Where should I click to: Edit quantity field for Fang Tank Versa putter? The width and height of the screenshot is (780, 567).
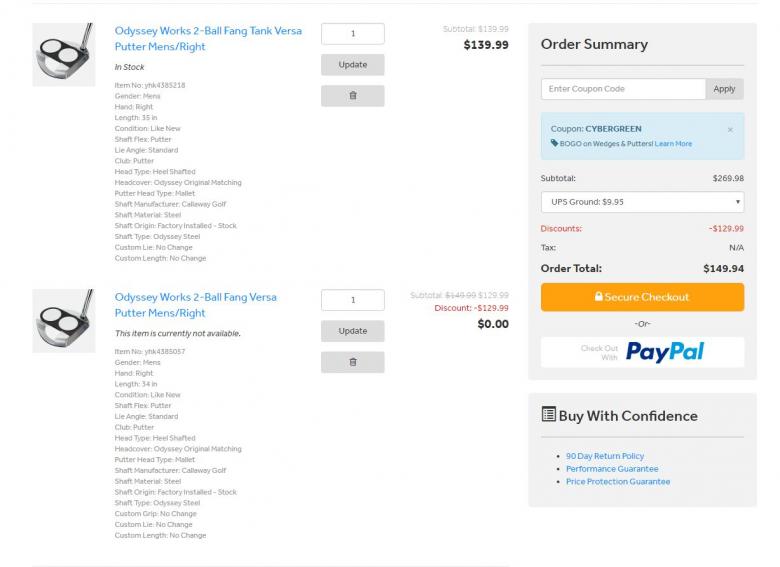(352, 34)
